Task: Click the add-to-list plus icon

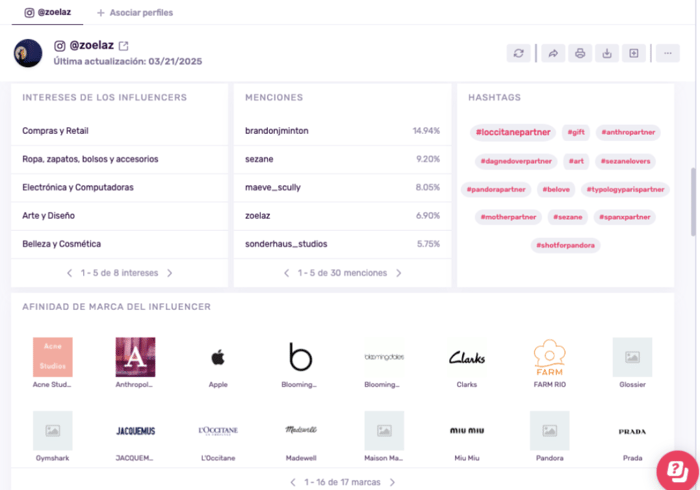Action: coord(634,53)
